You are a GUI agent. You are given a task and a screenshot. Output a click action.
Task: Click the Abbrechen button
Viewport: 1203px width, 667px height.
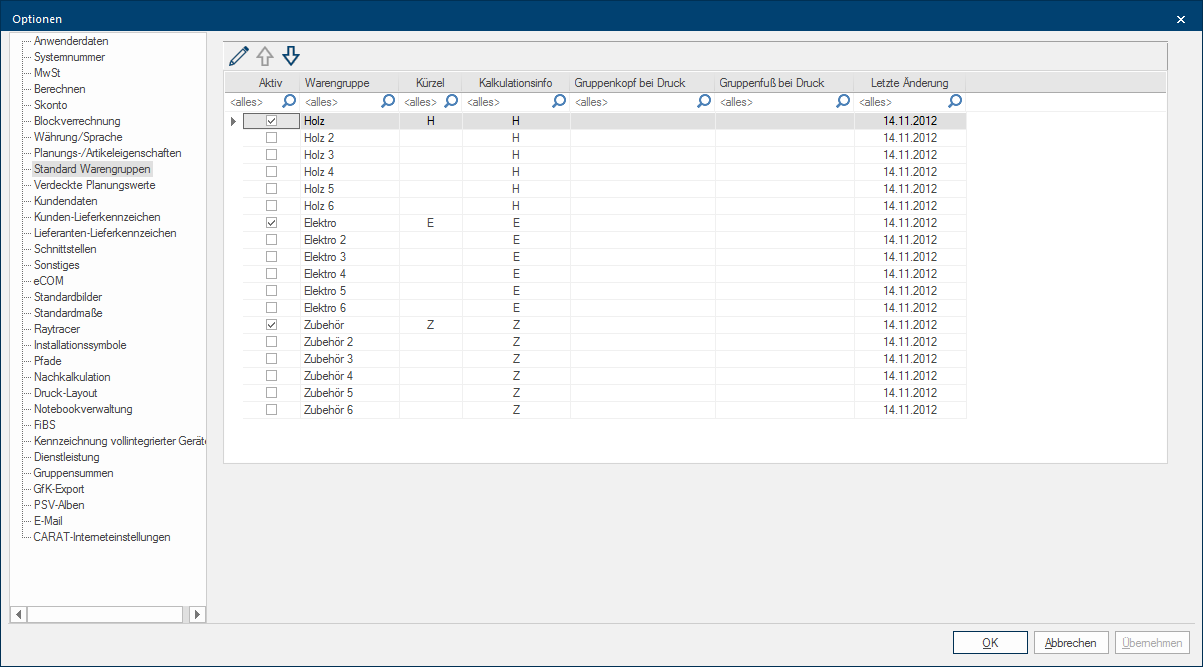coord(1071,643)
